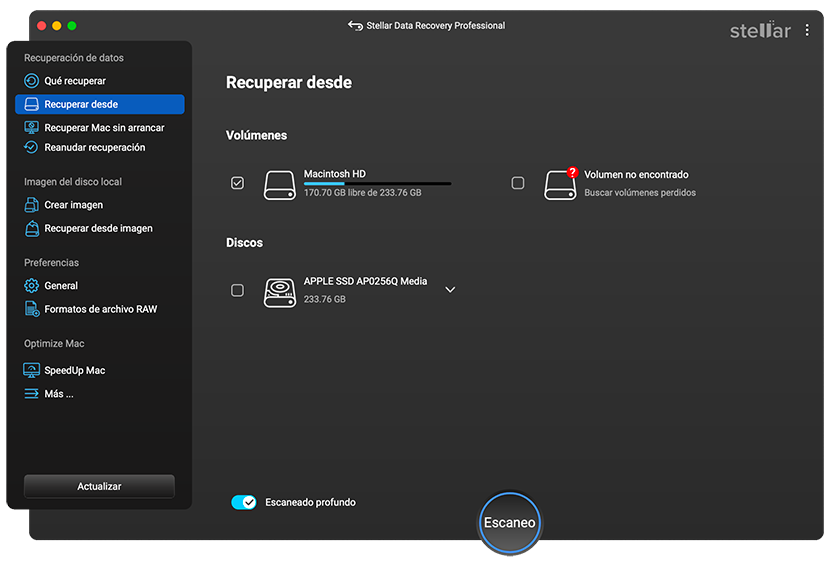Click the Escaneado profundo label
The height and width of the screenshot is (576, 831).
310,502
